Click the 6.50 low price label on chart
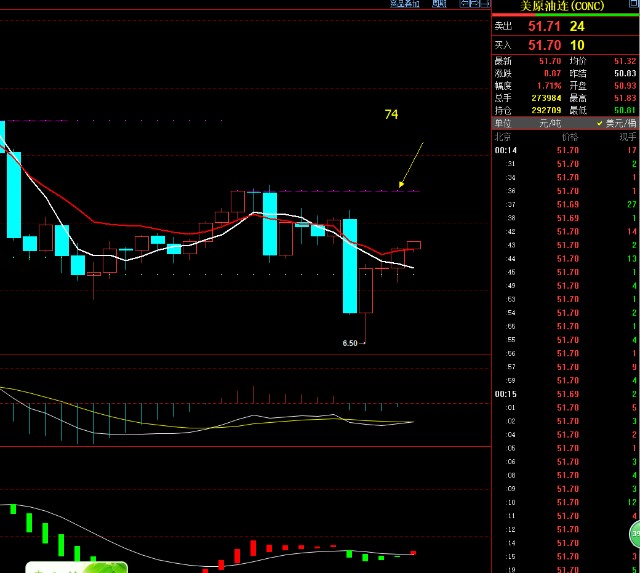Viewport: 640px width, 573px height. point(350,343)
